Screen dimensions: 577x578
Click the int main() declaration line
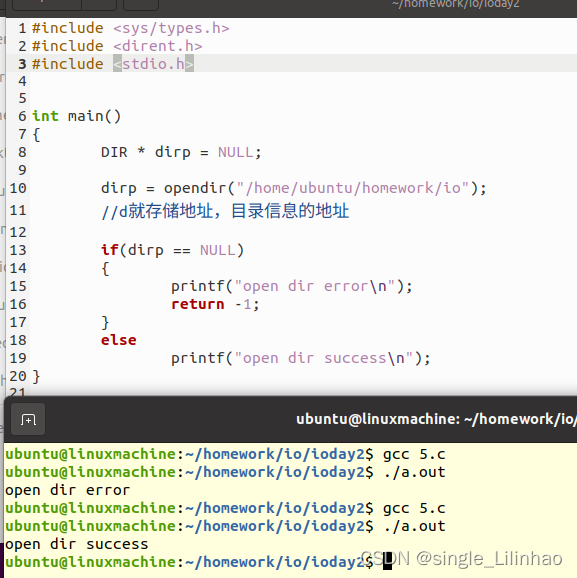coord(76,116)
